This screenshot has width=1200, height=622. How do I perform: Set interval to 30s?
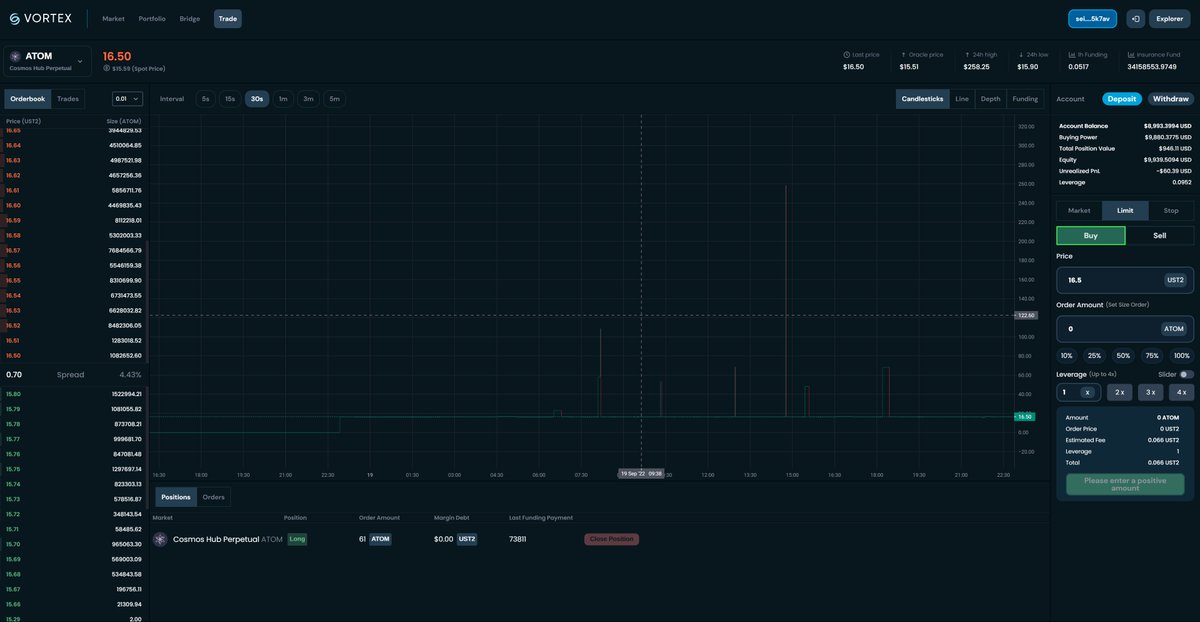[x=257, y=99]
